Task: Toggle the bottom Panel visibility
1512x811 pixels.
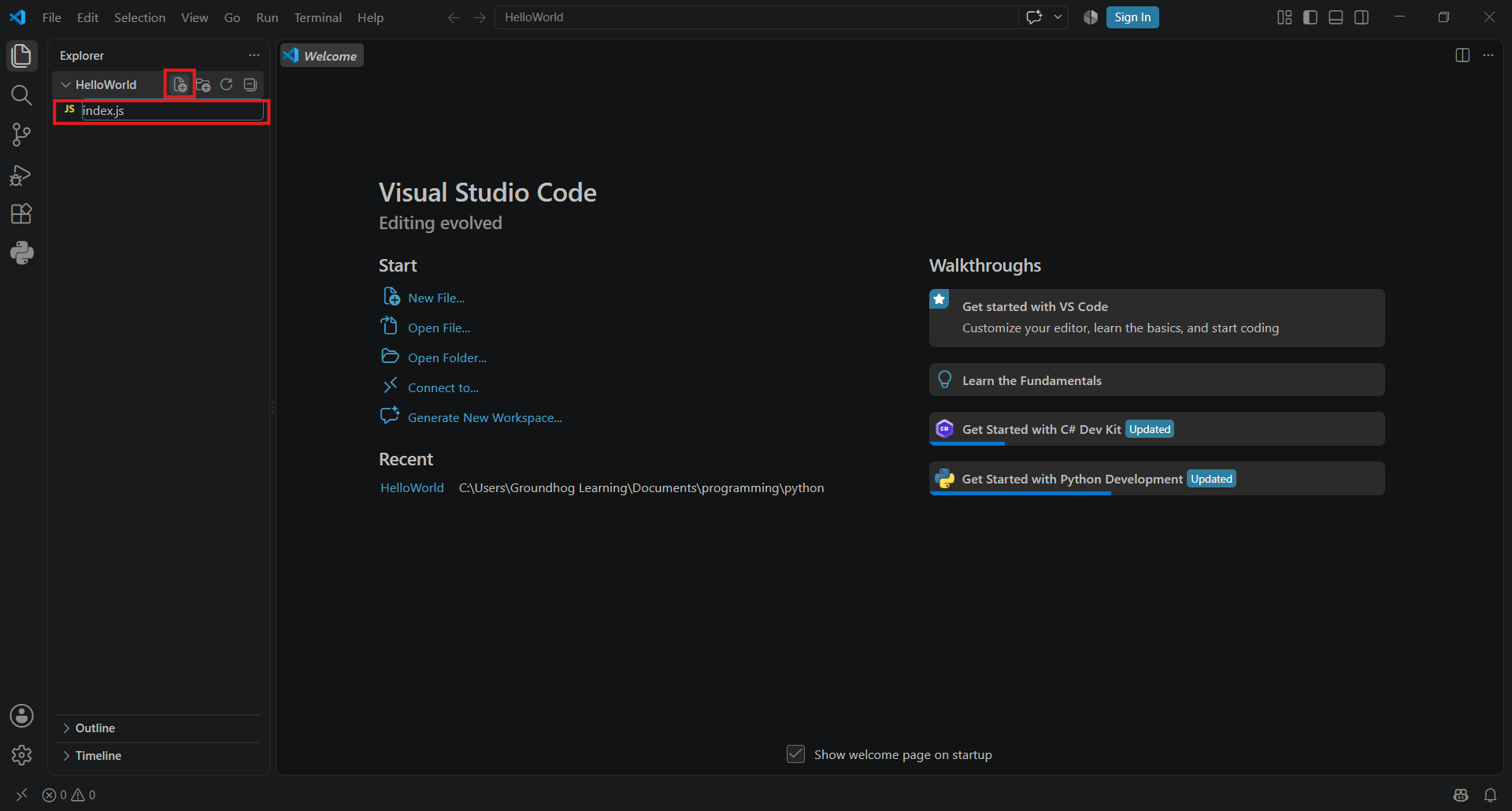Action: [x=1336, y=17]
